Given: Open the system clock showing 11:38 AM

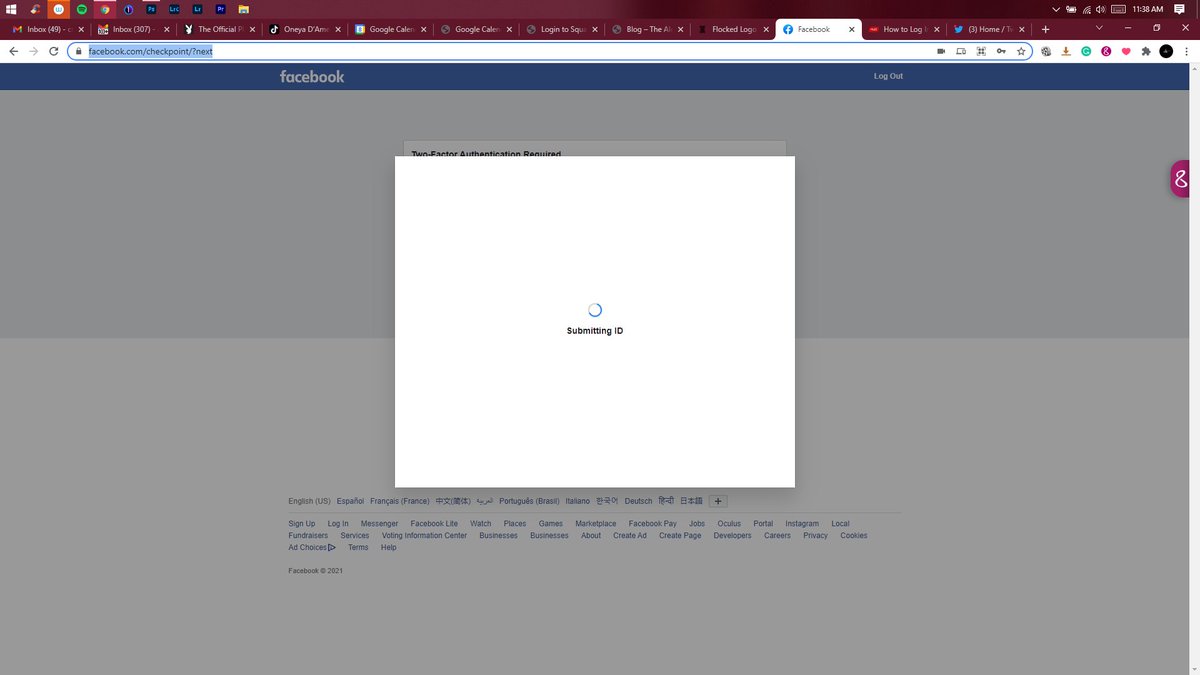Looking at the screenshot, I should (x=1147, y=9).
